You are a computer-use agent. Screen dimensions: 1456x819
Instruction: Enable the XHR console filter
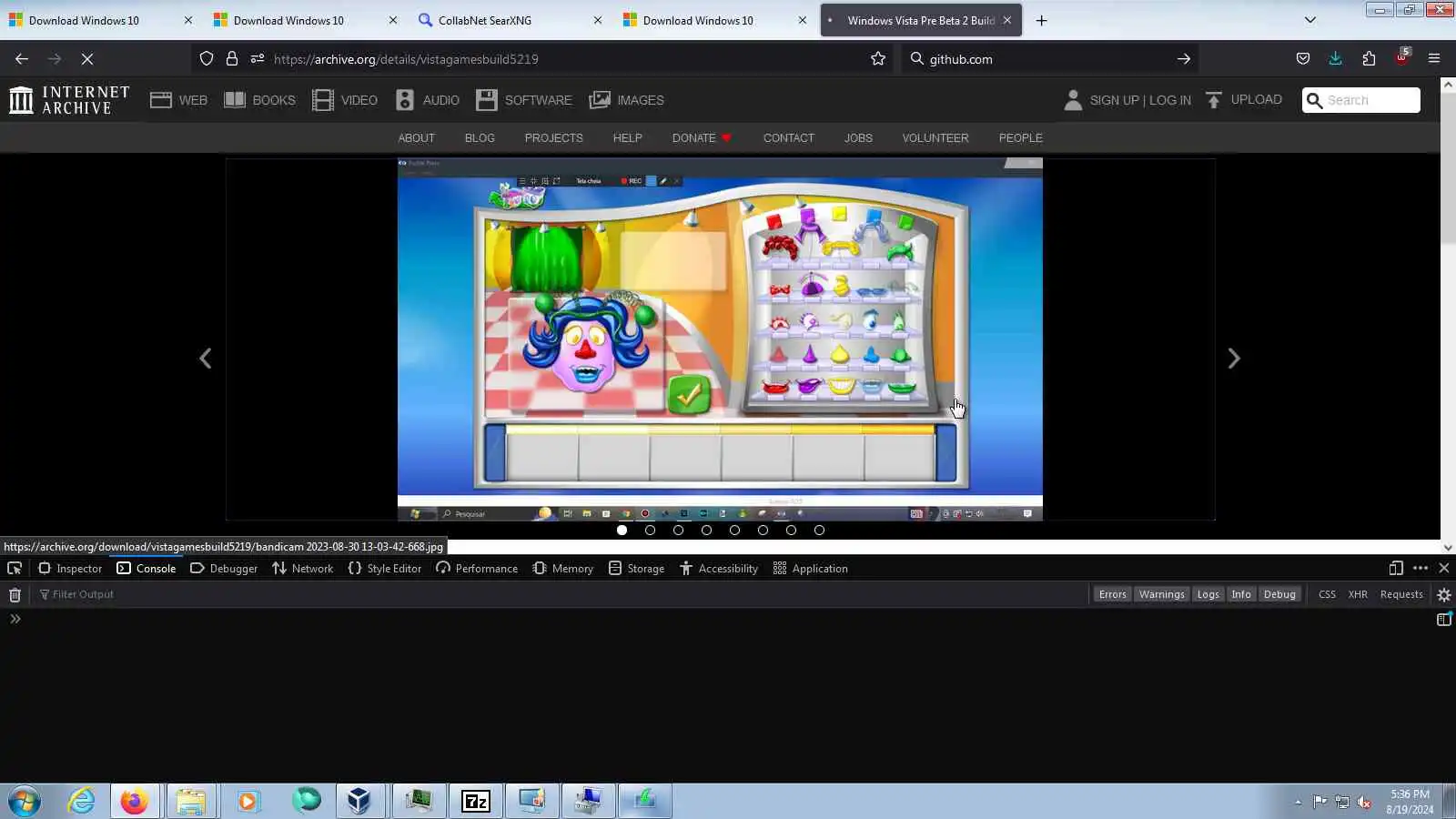point(1358,595)
